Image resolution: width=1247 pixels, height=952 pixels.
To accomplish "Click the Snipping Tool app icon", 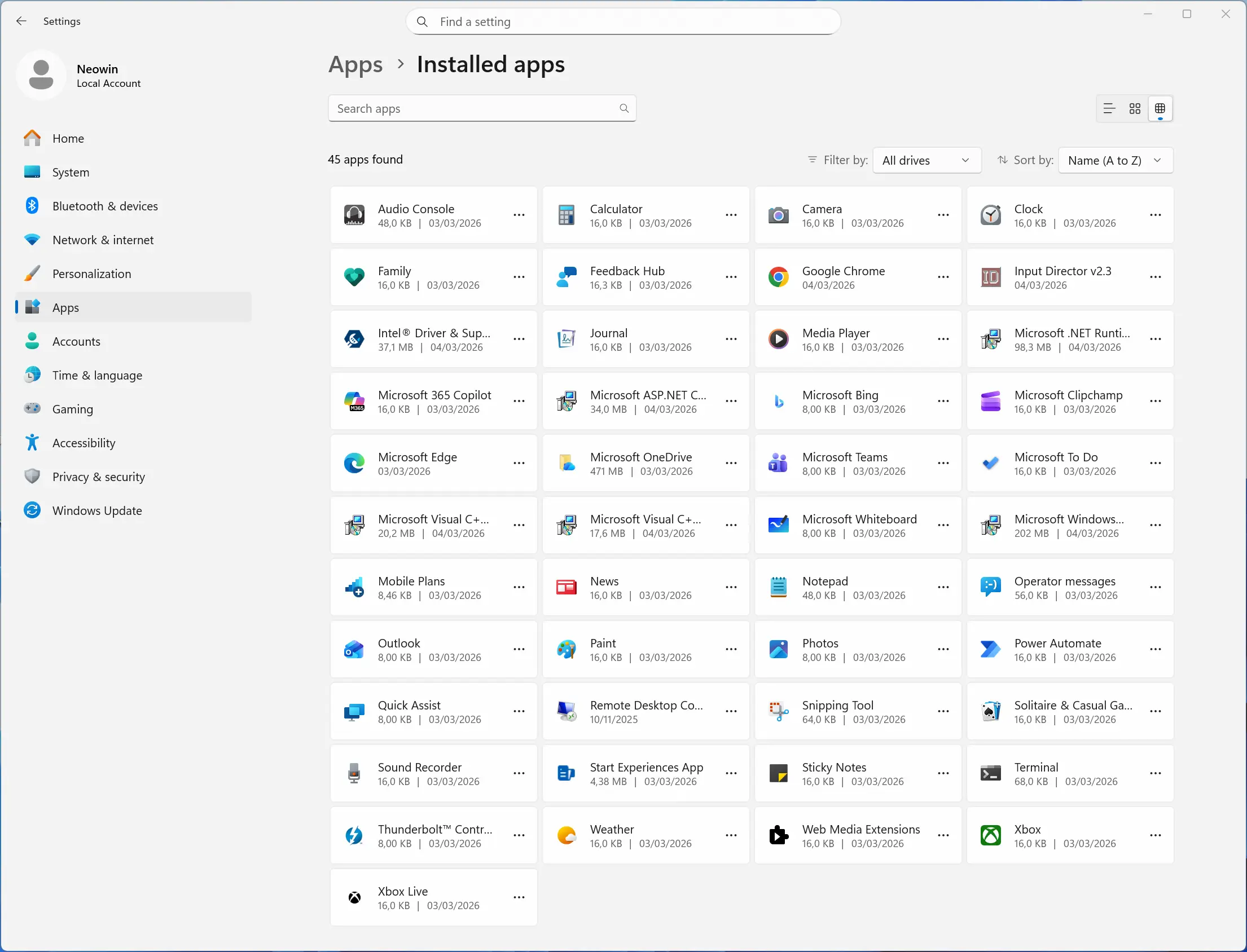I will 778,711.
